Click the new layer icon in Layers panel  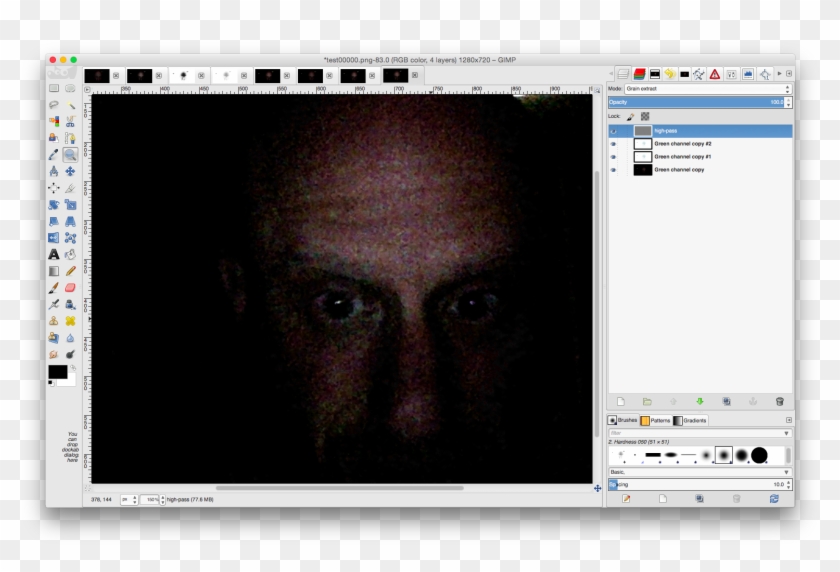coord(620,401)
